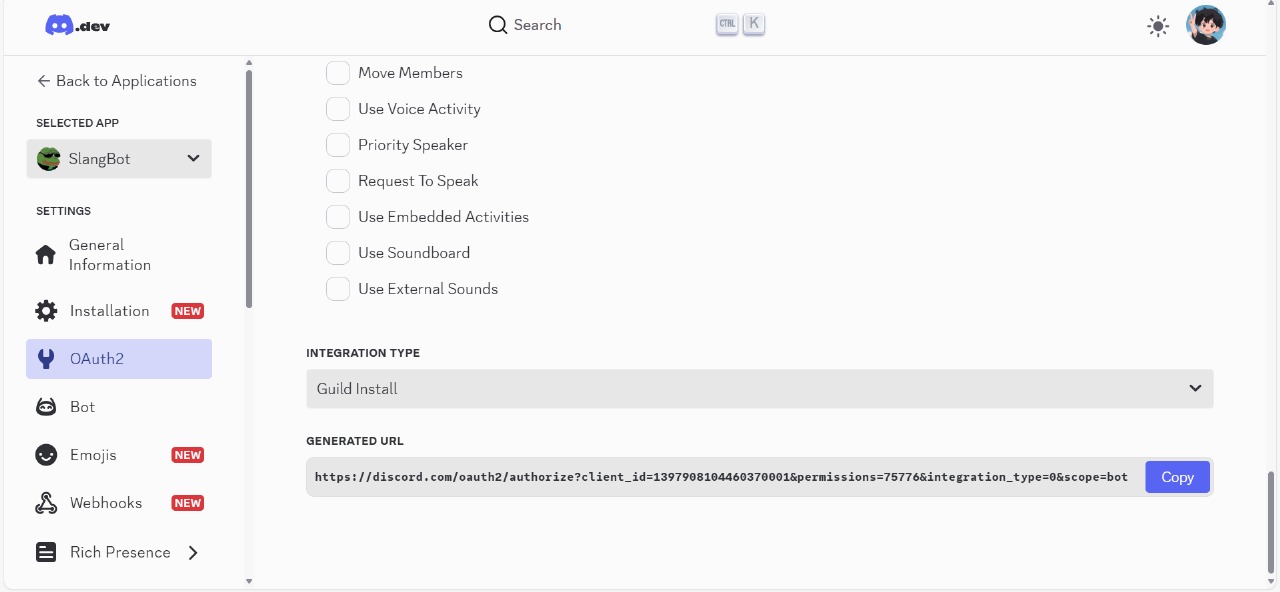Click the Bot robot icon

coord(46,407)
